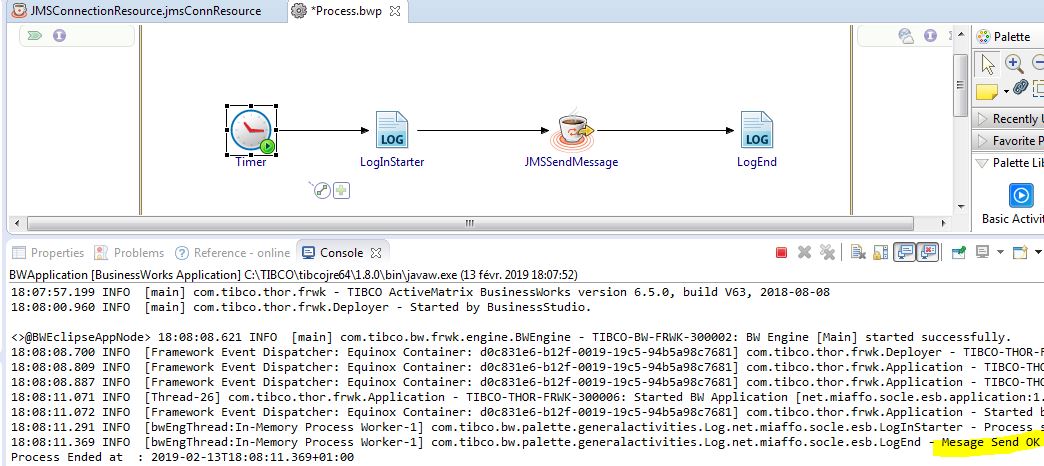Select the chain link transition tool
The image size is (1044, 466).
tap(1020, 87)
